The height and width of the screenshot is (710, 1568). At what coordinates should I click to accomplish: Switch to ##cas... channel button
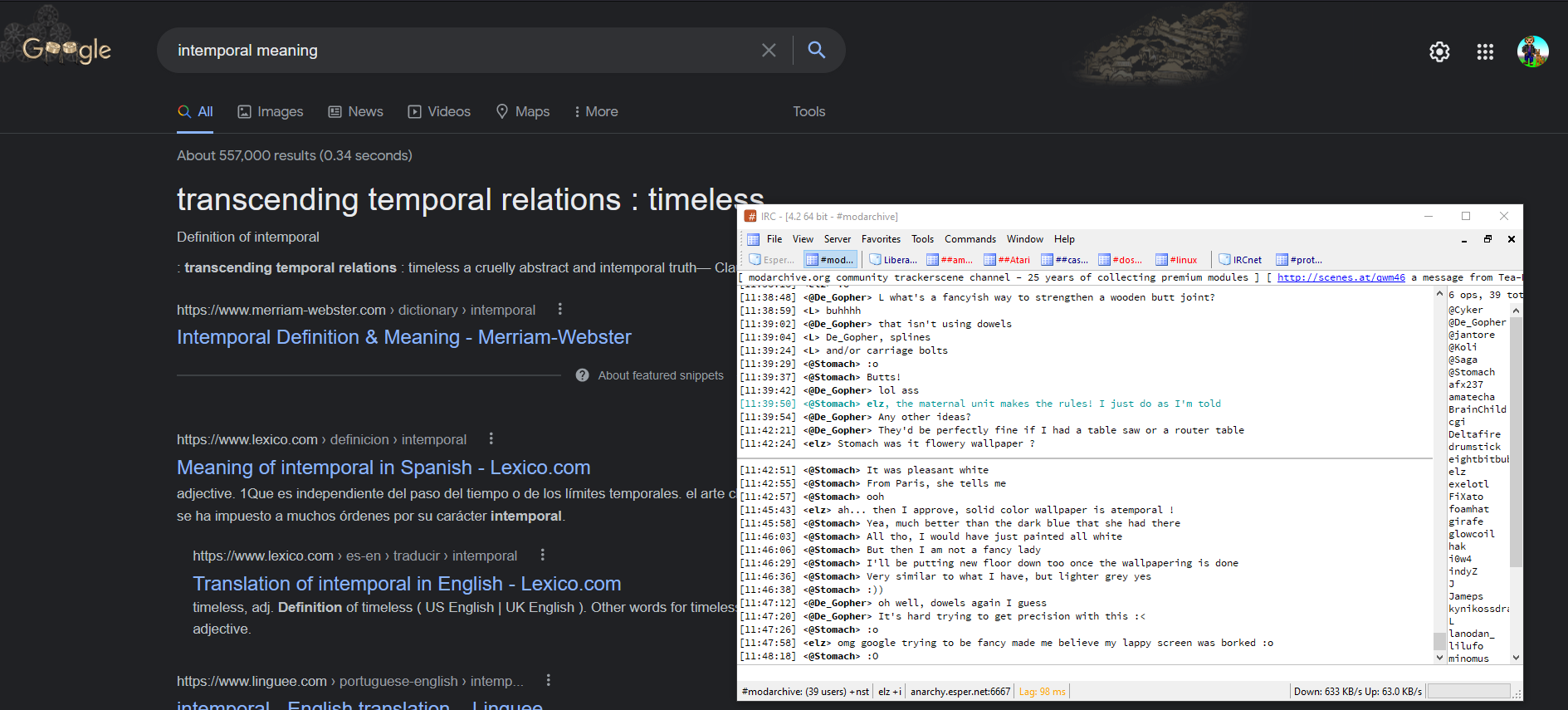[1065, 260]
